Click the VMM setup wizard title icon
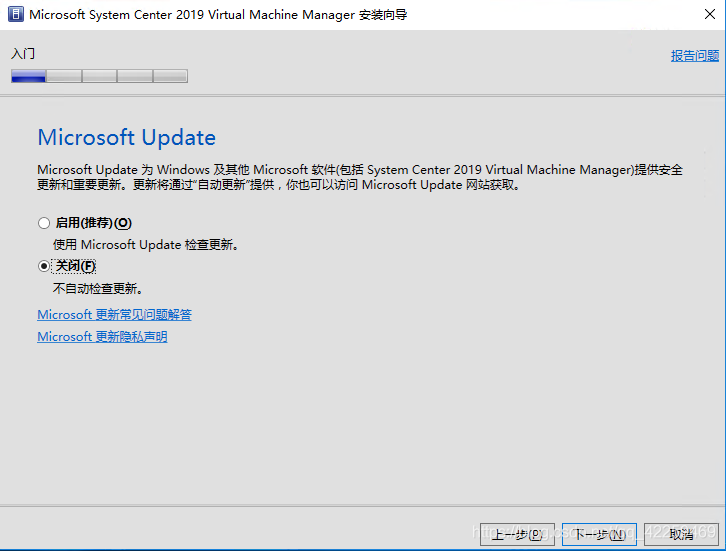The width and height of the screenshot is (726, 551). [x=16, y=14]
